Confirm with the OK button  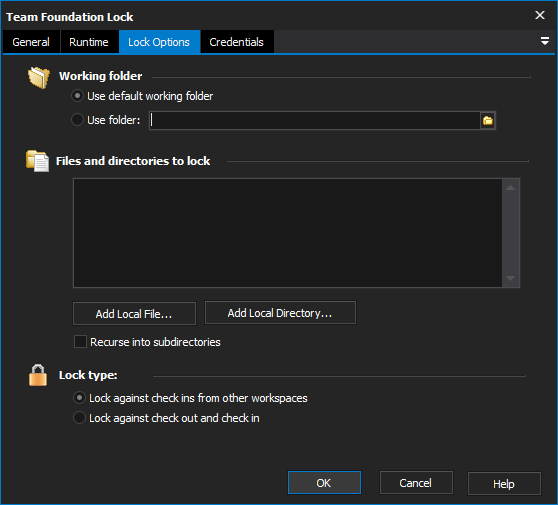[324, 483]
